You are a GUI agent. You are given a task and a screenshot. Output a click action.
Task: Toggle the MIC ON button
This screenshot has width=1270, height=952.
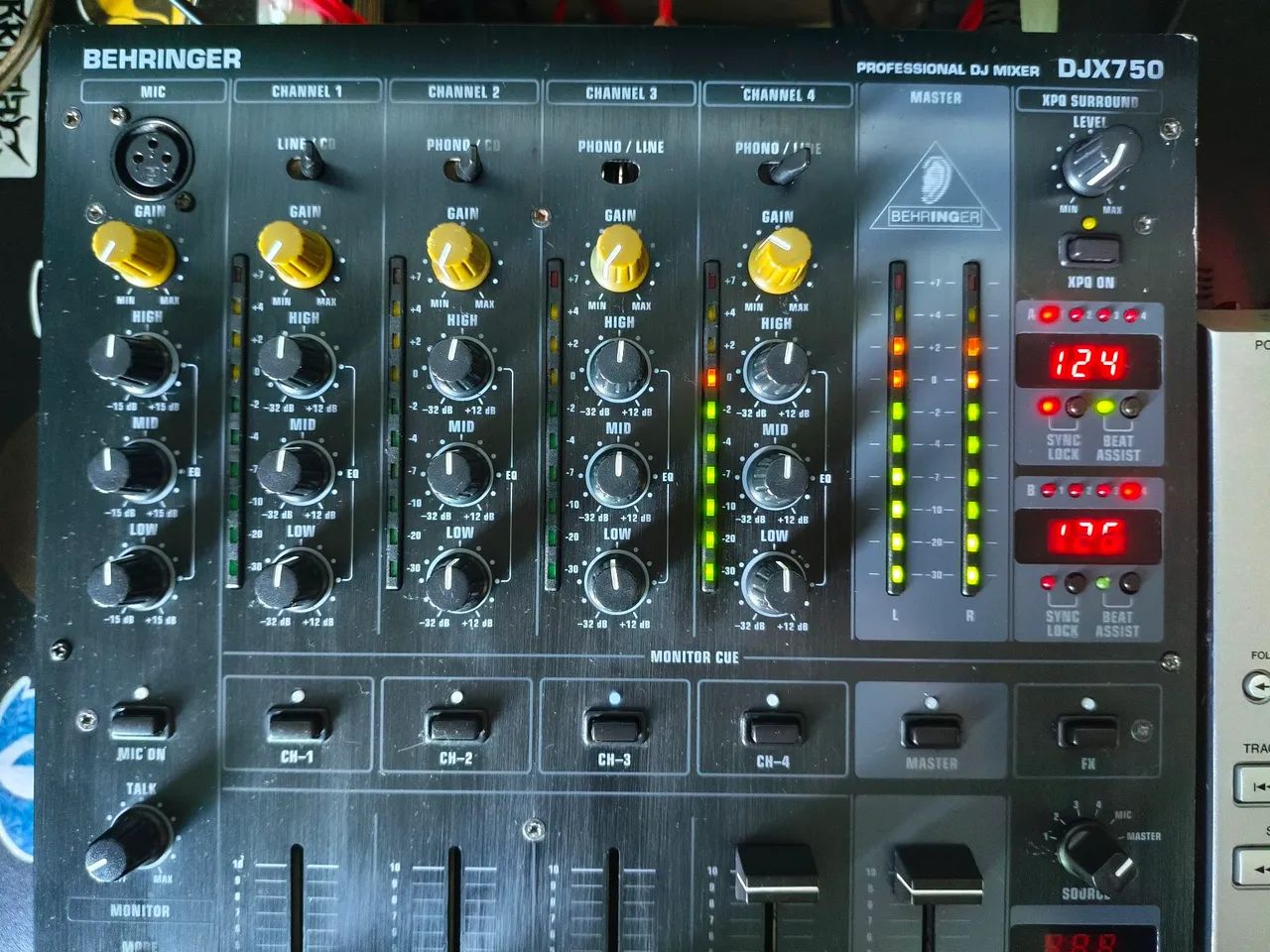[x=142, y=722]
